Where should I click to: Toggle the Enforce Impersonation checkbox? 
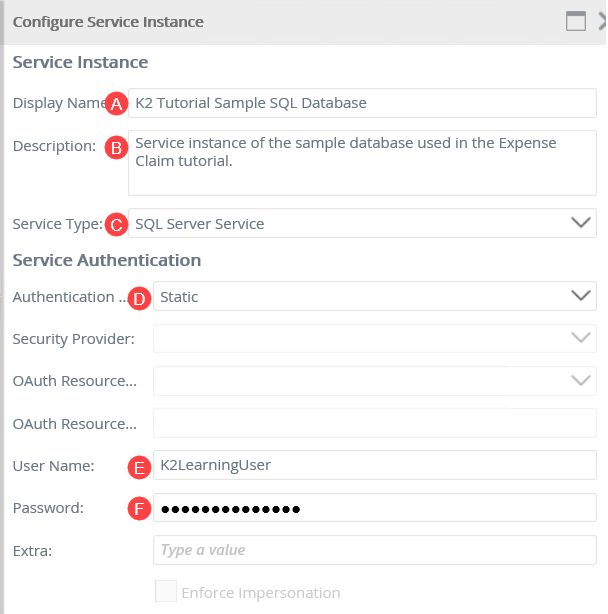pos(166,591)
